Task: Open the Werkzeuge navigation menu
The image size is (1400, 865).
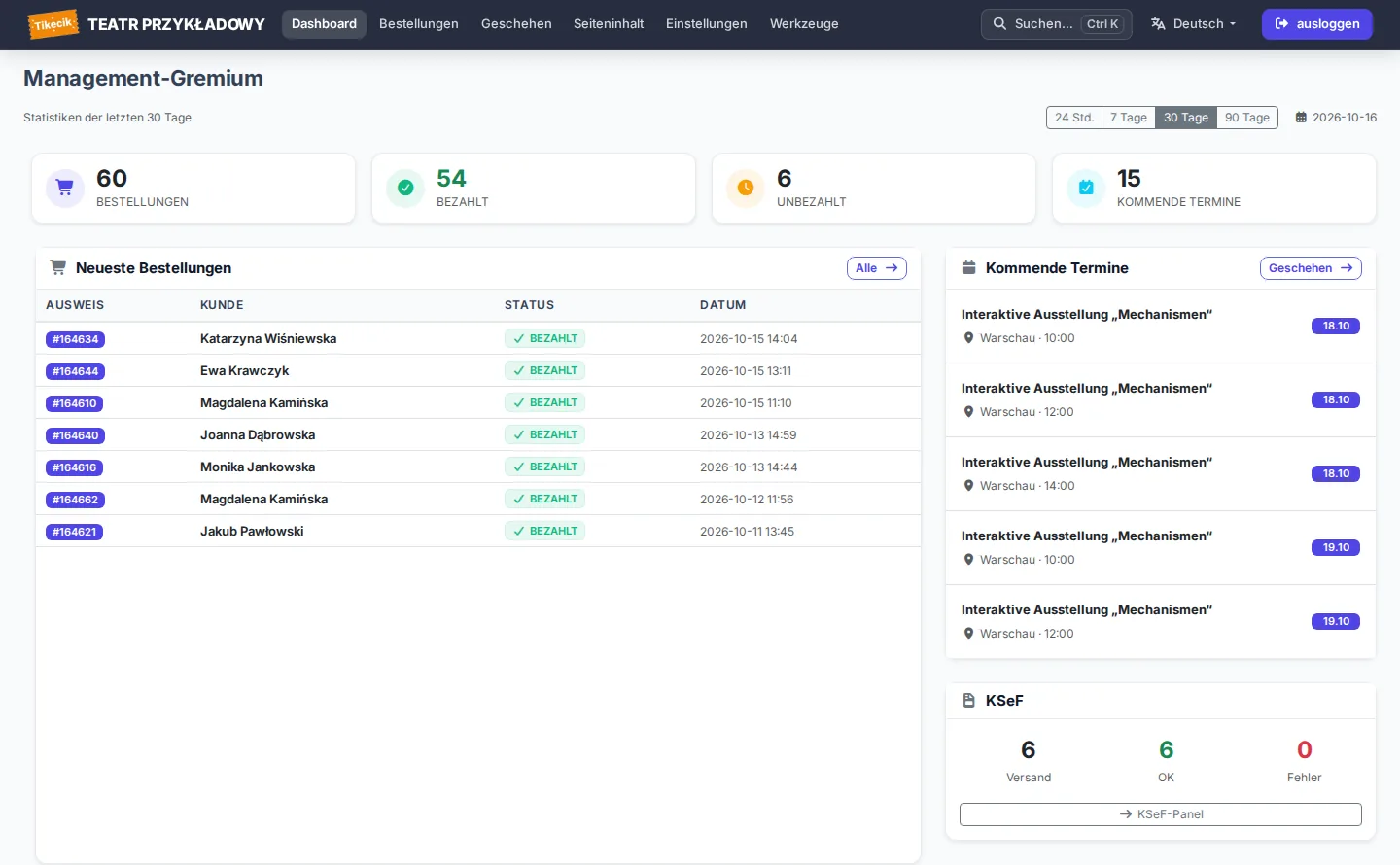Action: click(804, 24)
